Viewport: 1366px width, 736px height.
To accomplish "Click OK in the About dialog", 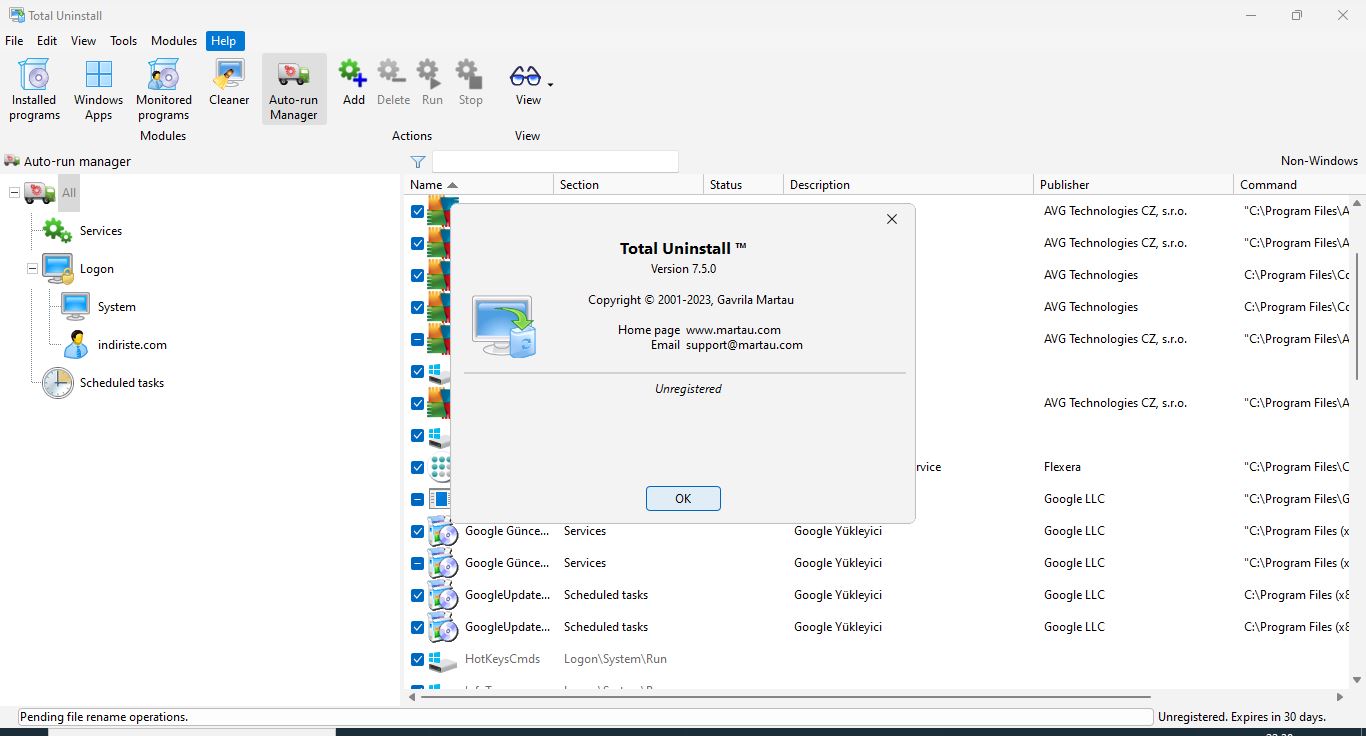I will tap(683, 498).
